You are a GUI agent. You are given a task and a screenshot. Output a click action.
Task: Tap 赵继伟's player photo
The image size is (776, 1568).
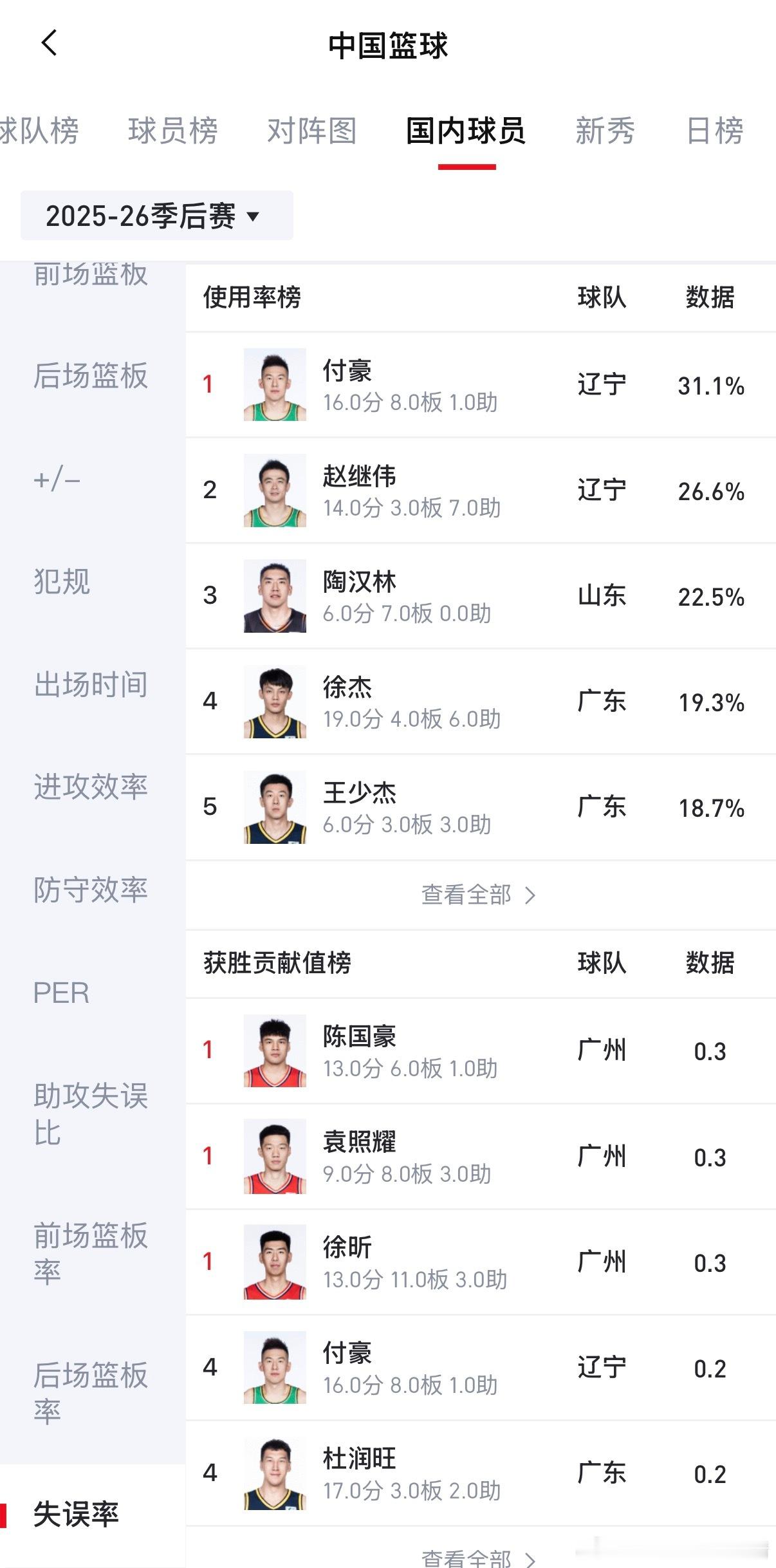(x=275, y=490)
